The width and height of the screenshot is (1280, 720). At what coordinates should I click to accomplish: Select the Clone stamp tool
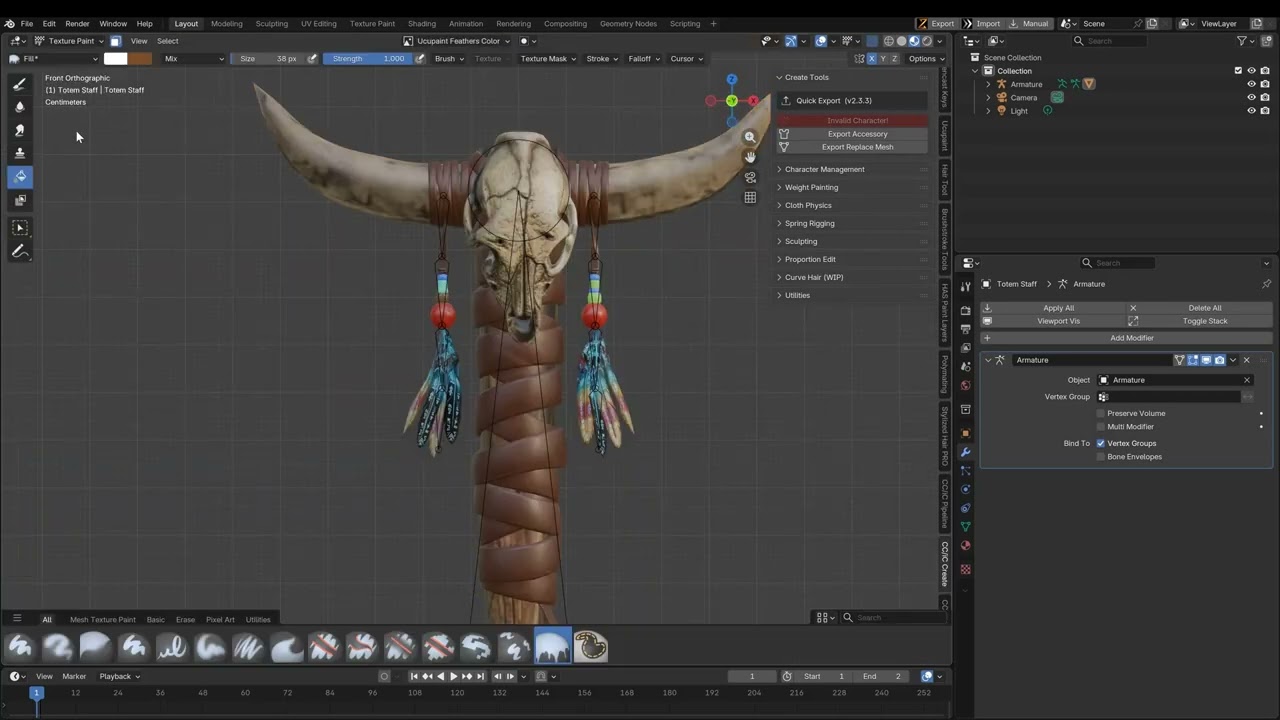20,153
